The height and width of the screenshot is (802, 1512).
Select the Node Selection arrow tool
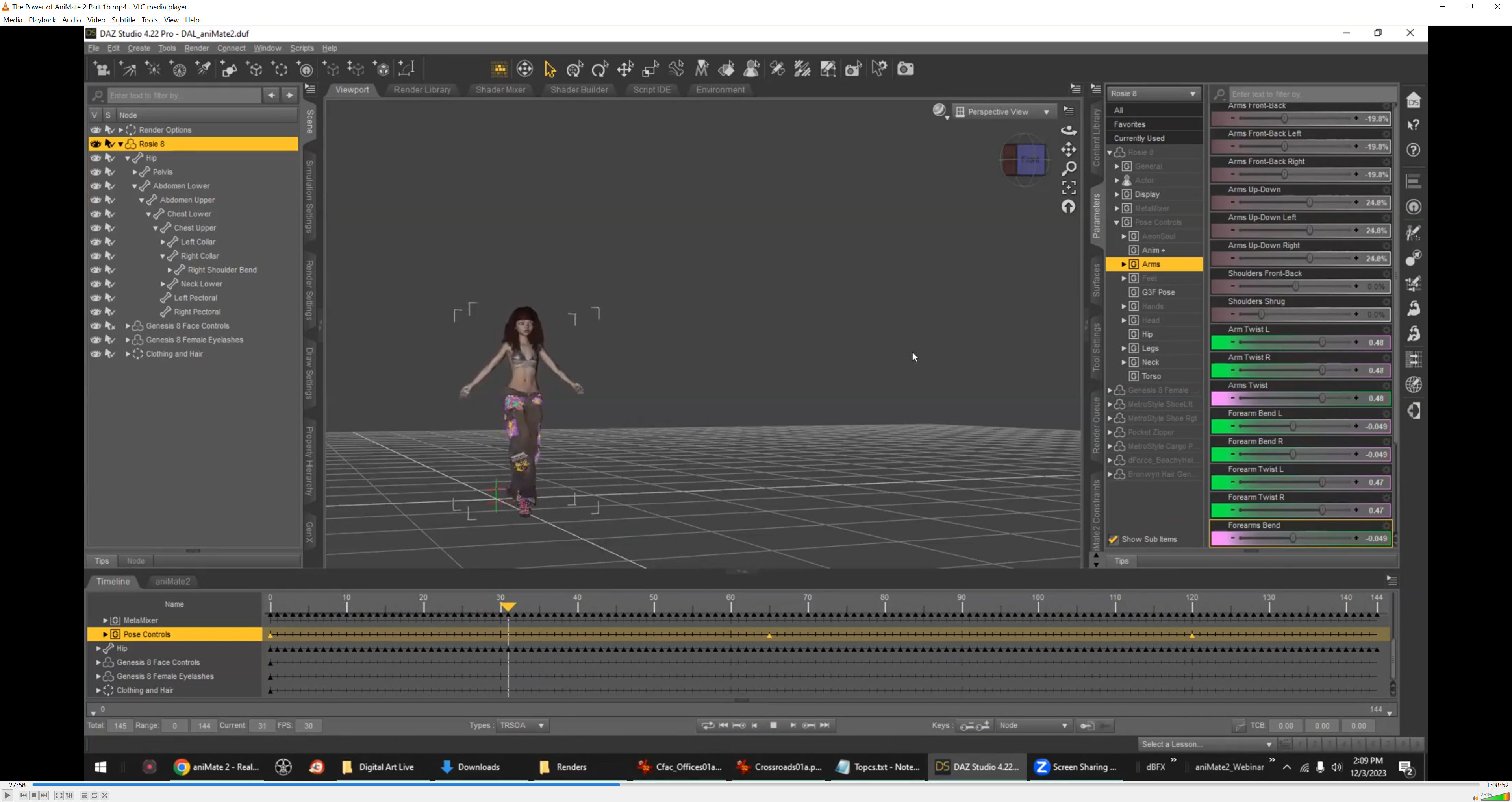tap(550, 68)
